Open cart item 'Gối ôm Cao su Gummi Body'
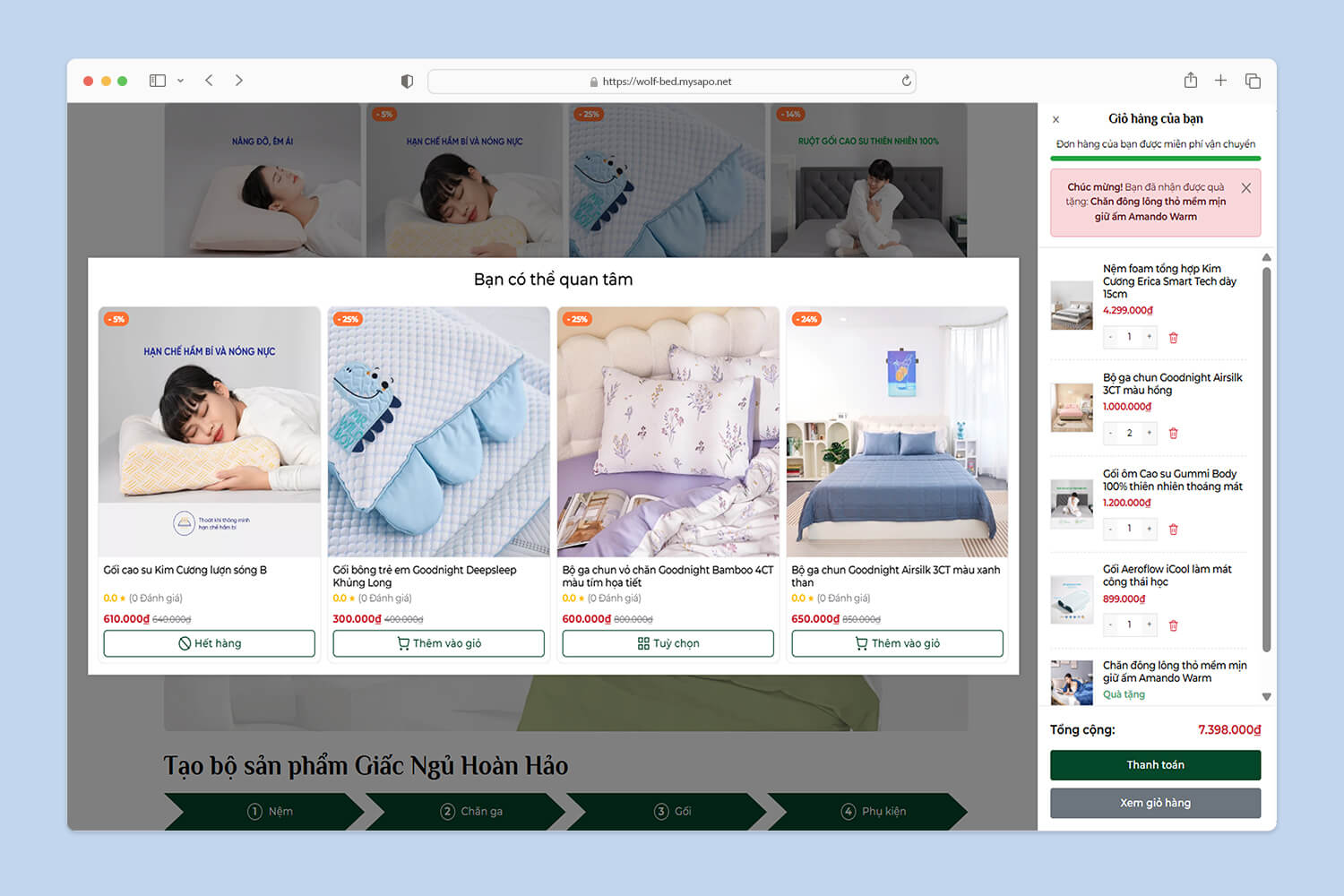 tap(1173, 480)
